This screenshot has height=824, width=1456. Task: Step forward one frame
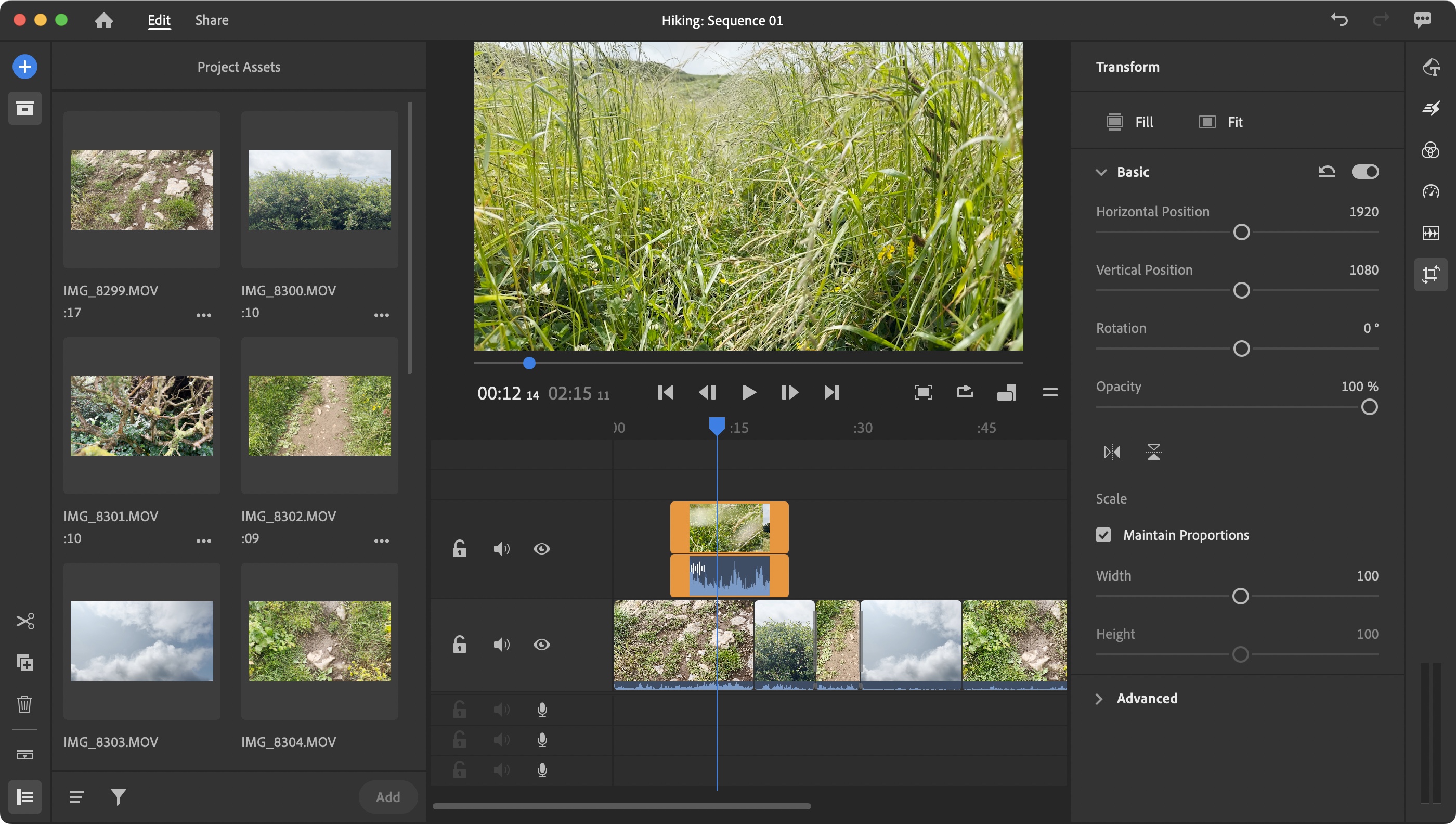tap(790, 392)
